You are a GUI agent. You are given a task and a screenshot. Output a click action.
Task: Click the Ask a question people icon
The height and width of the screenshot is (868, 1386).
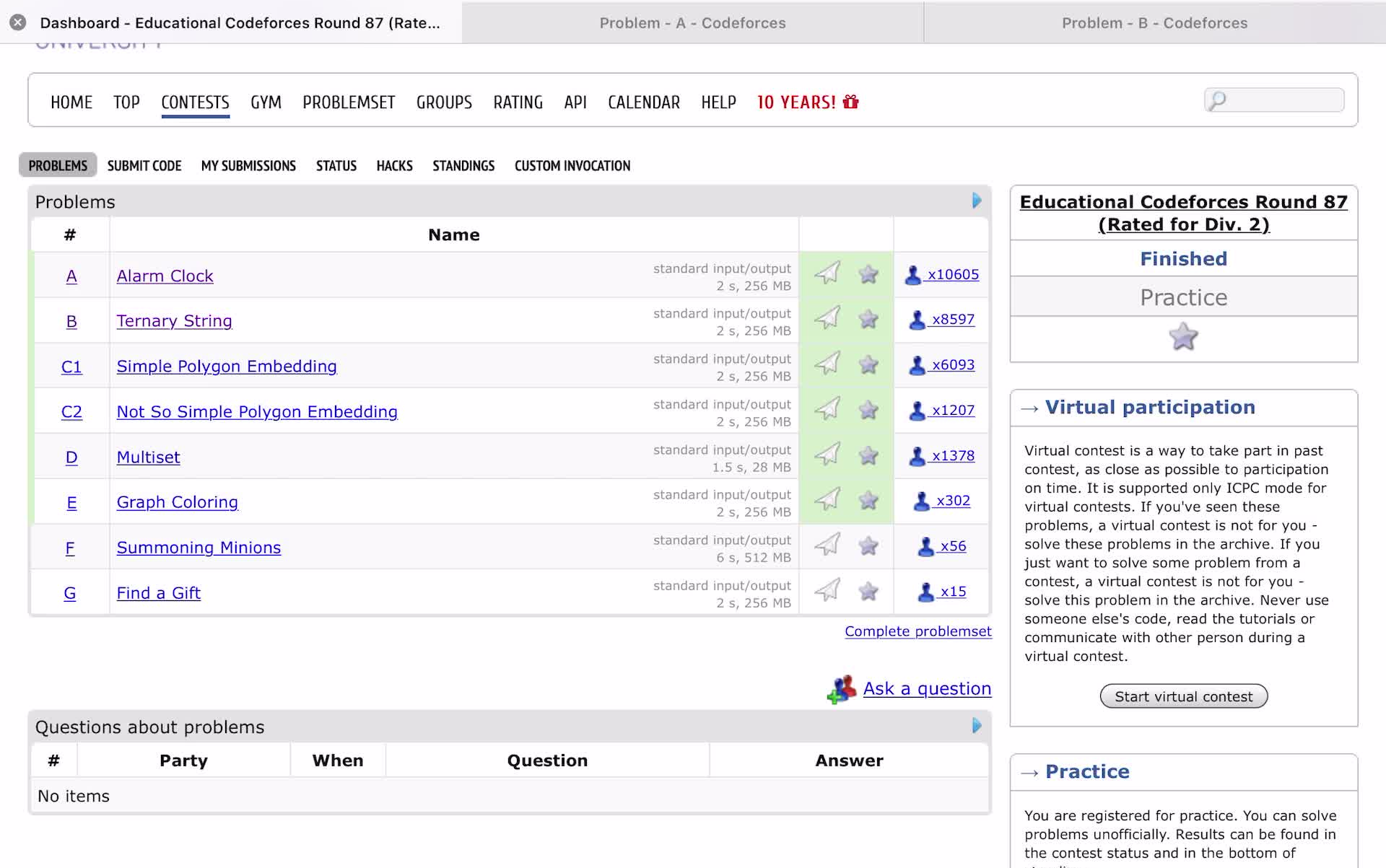[842, 689]
